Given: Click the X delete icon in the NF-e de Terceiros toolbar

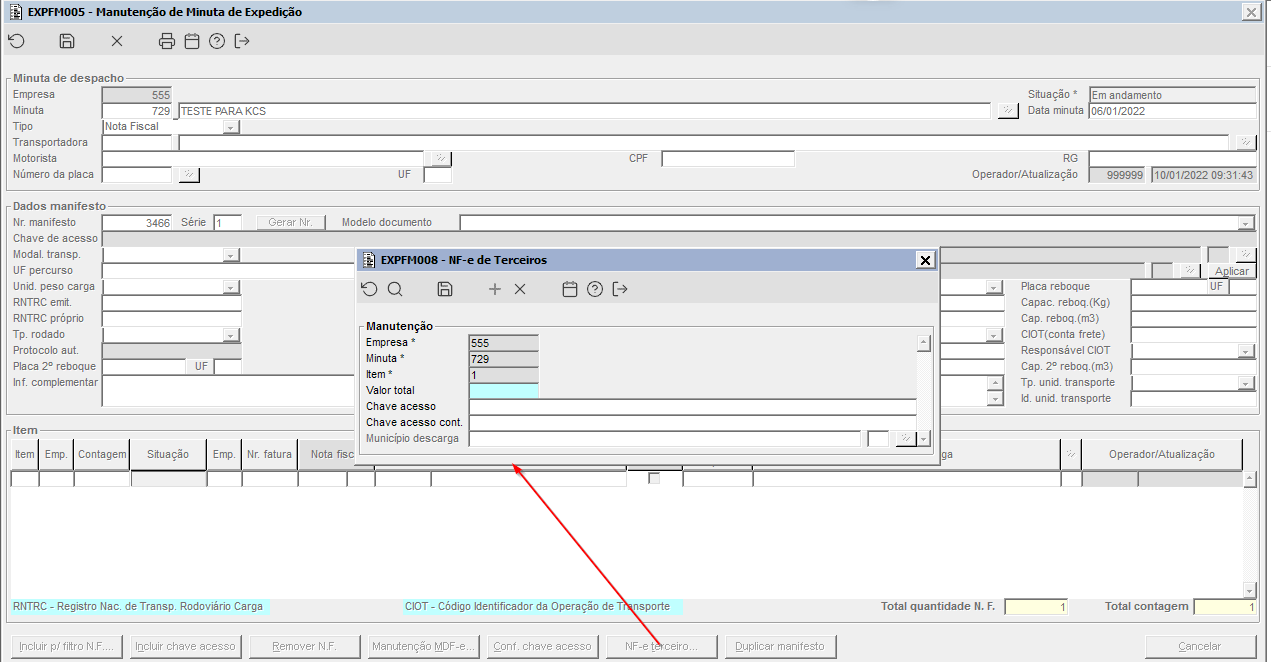Looking at the screenshot, I should point(520,289).
